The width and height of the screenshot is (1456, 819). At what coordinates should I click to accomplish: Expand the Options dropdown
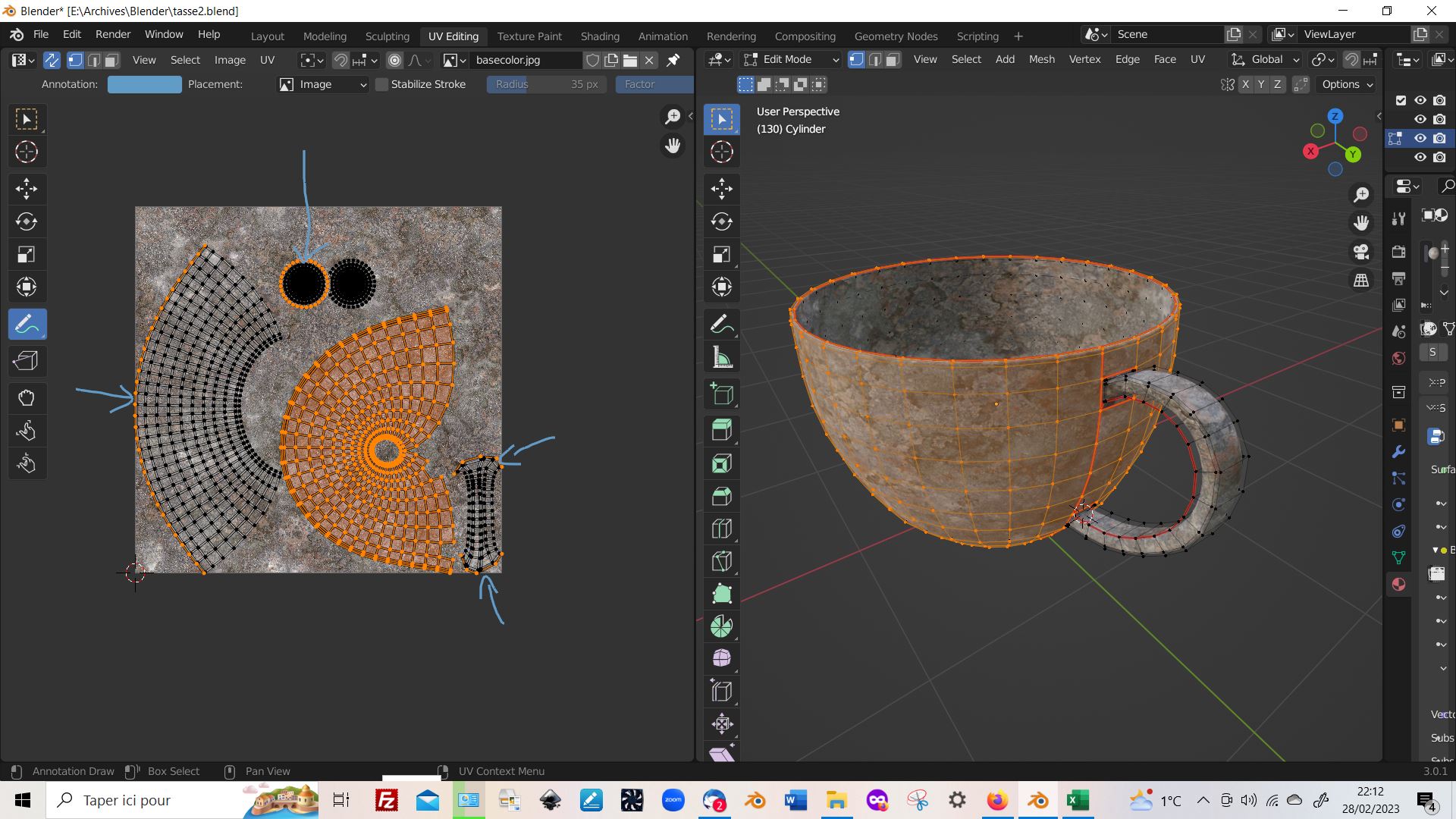pyautogui.click(x=1347, y=84)
